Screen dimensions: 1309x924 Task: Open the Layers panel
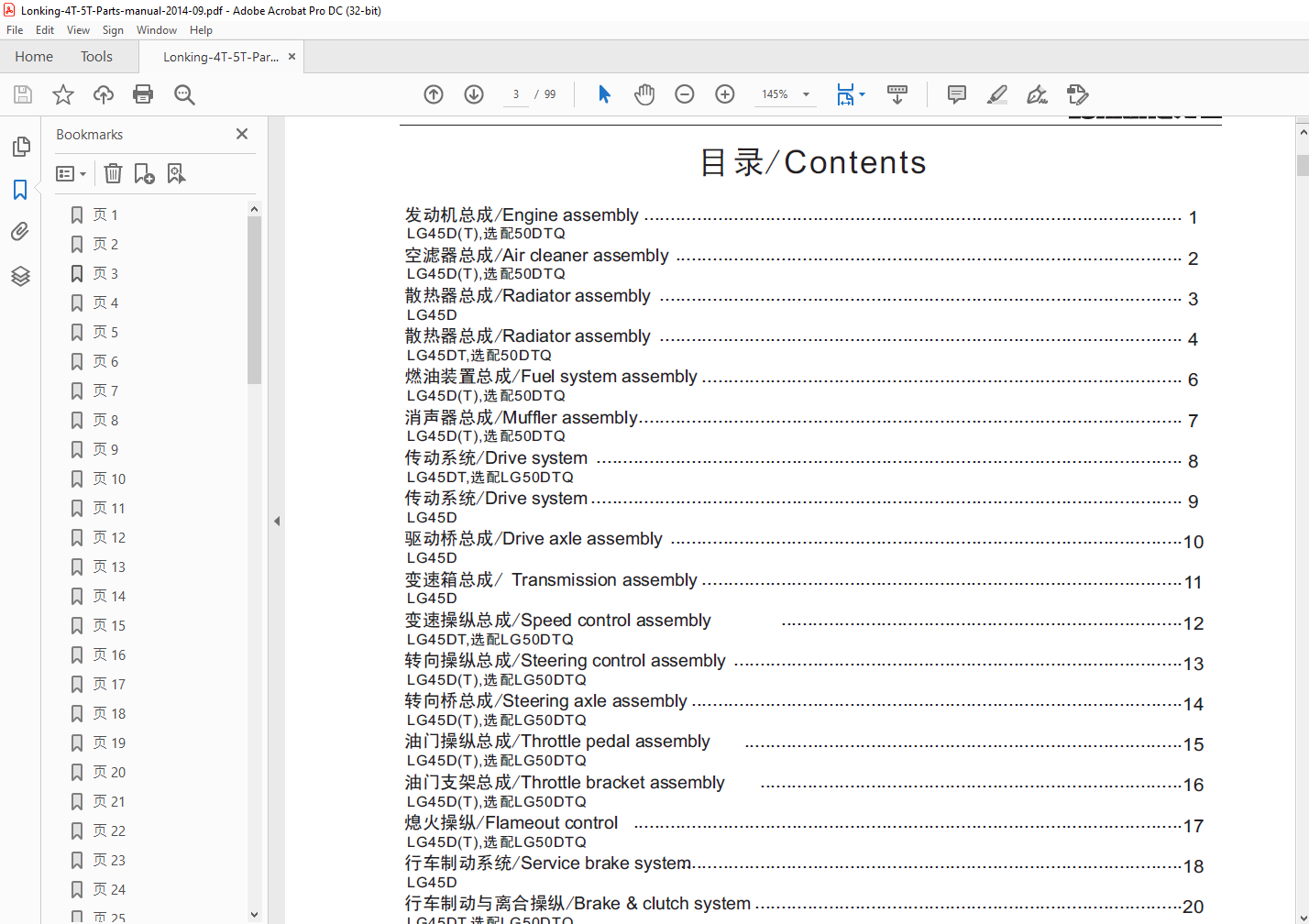[x=20, y=276]
